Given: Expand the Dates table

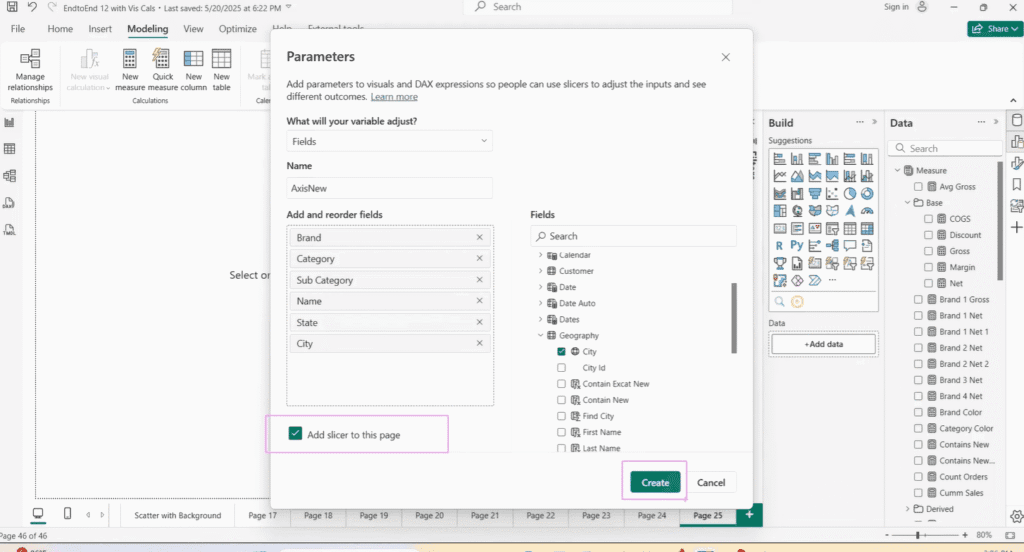Looking at the screenshot, I should (540, 319).
